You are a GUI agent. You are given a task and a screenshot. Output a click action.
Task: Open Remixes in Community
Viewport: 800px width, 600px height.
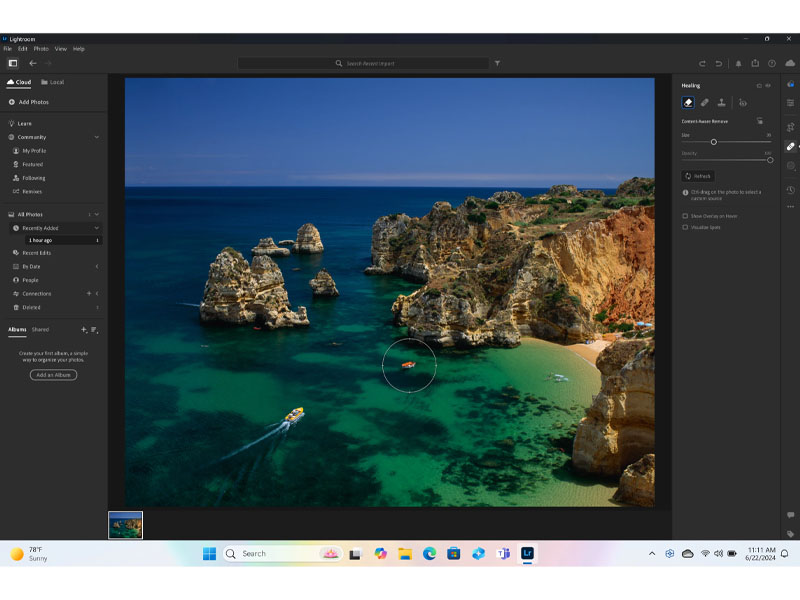pyautogui.click(x=28, y=191)
